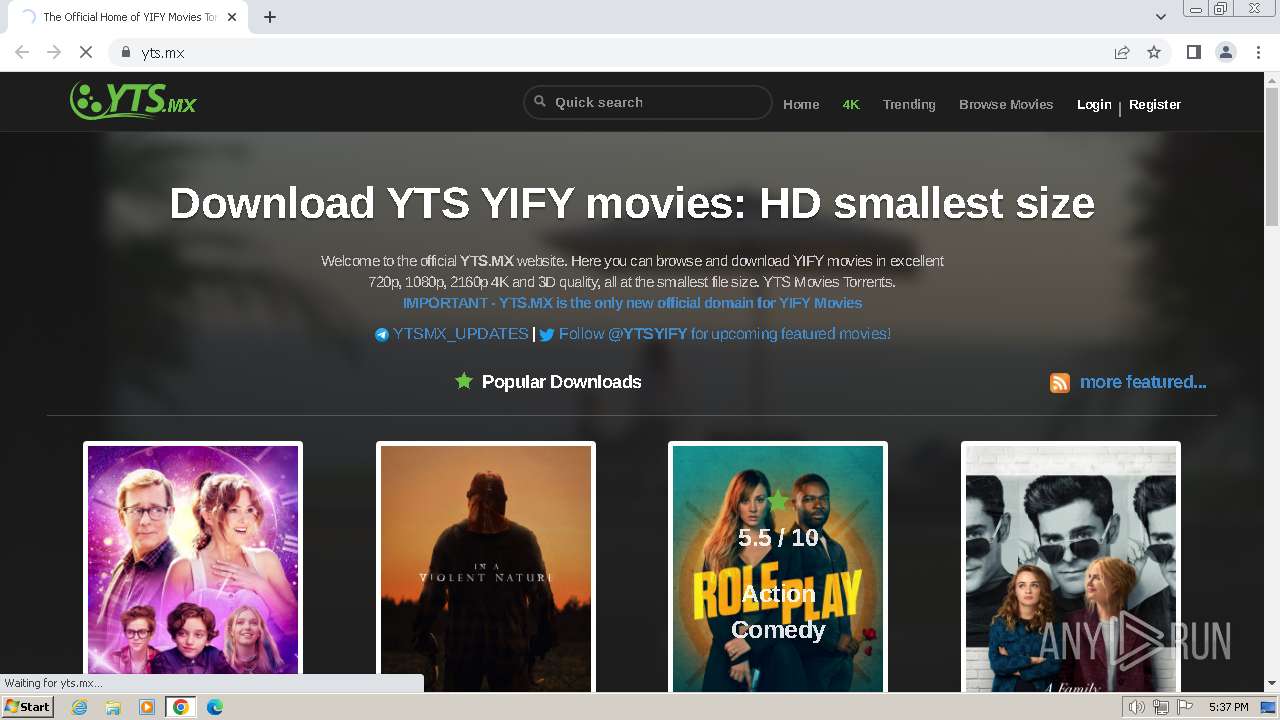The image size is (1280, 720).
Task: Open Chrome three-dot menu
Action: coord(1259,52)
